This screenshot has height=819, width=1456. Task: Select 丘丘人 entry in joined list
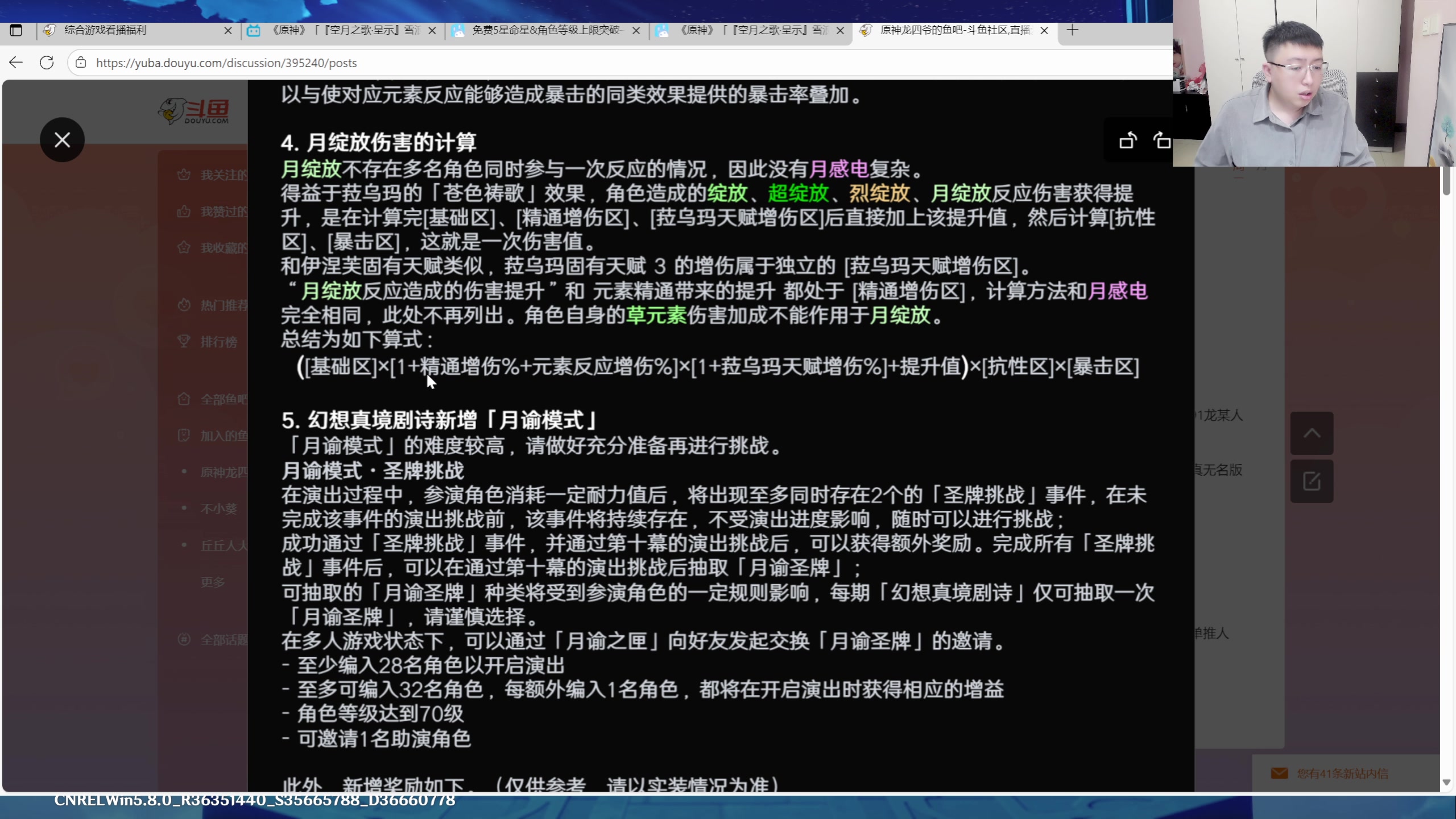pos(224,545)
